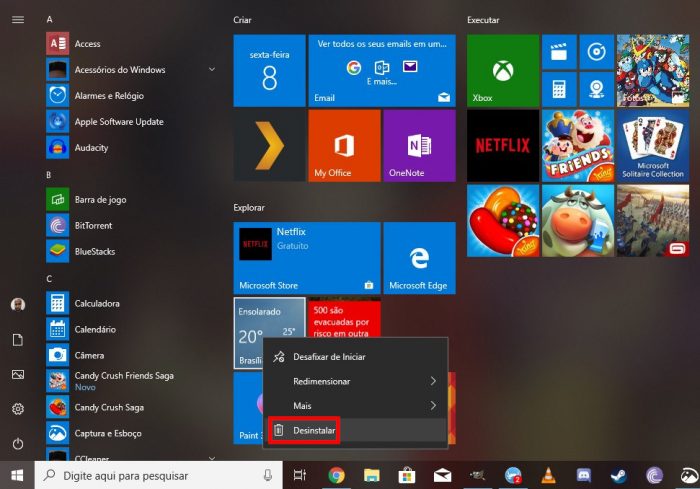Open the Xbox tile
700x489 pixels.
503,71
